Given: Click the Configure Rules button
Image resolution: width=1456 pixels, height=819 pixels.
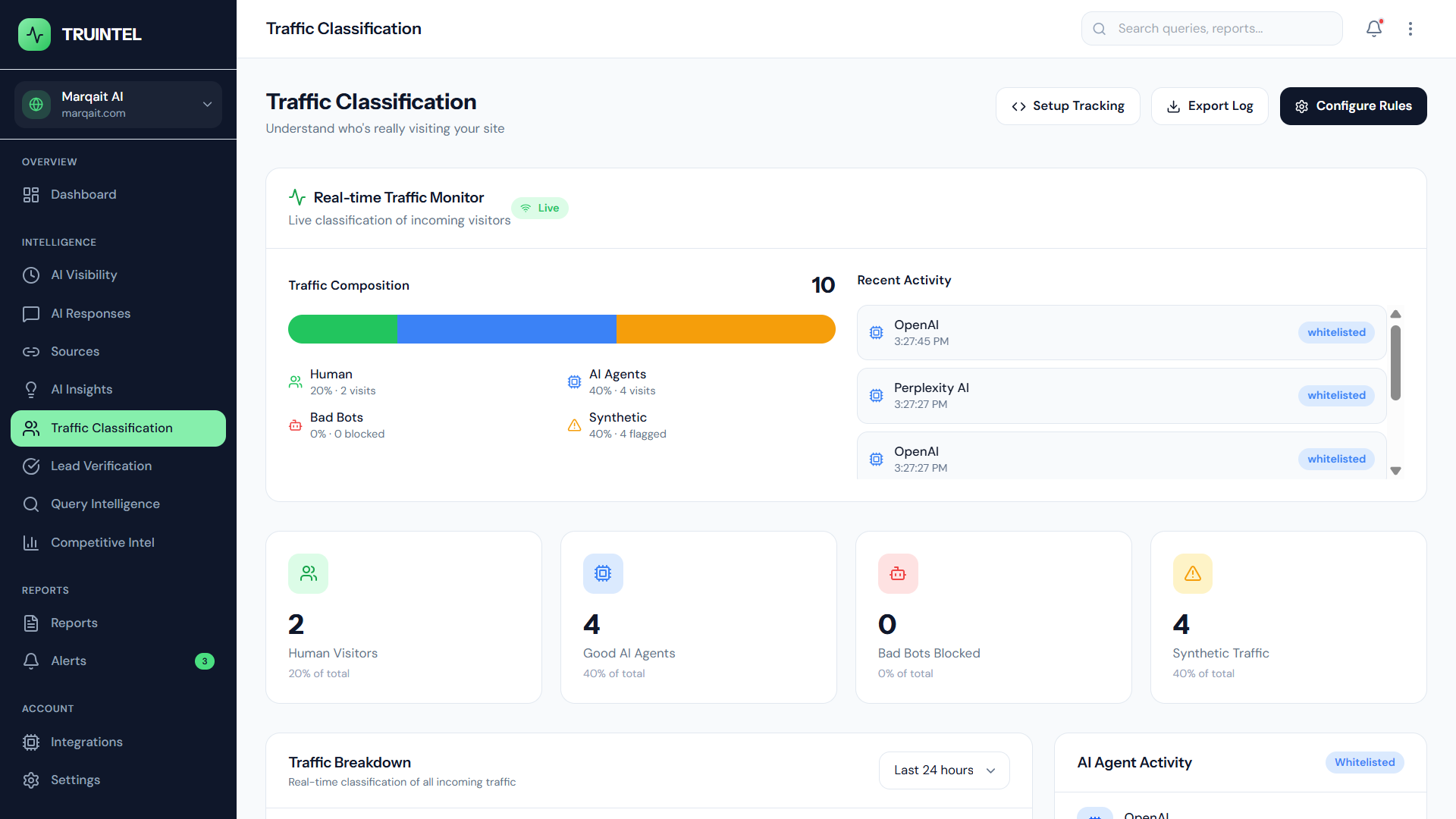Looking at the screenshot, I should [1353, 106].
